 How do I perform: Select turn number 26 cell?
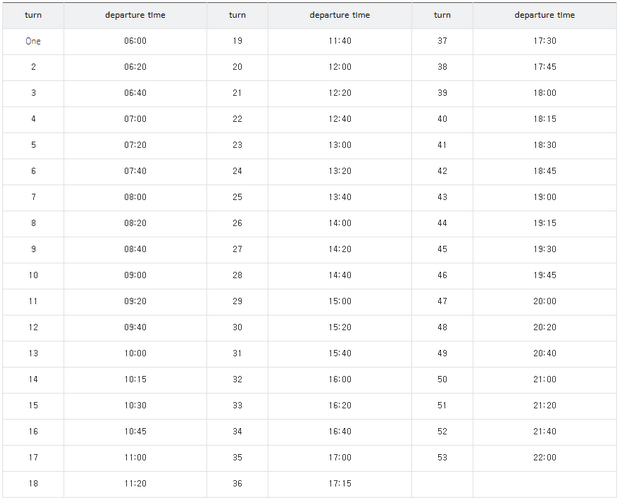237,223
